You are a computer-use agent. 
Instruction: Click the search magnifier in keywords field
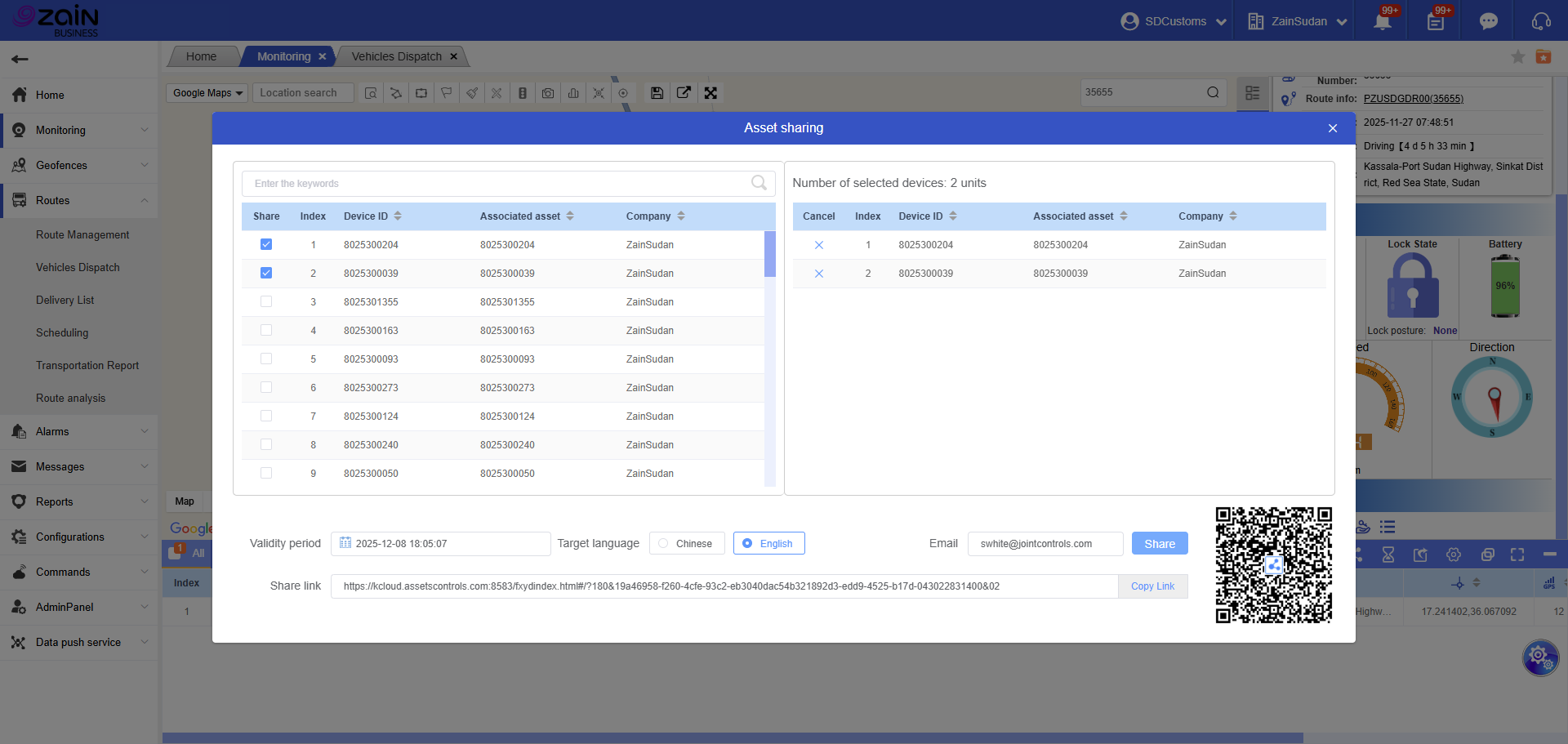click(x=758, y=183)
